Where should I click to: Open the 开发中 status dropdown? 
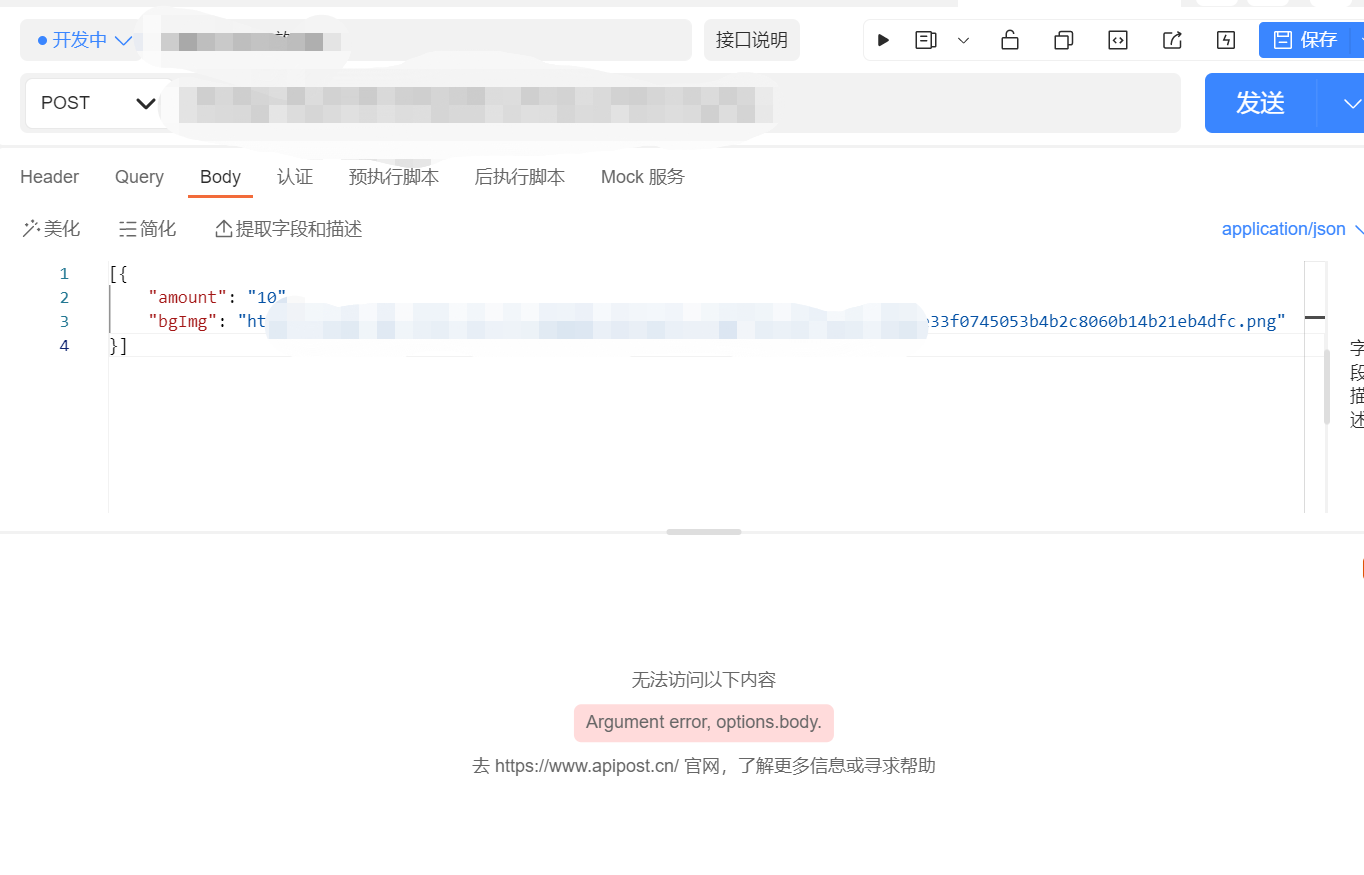84,40
